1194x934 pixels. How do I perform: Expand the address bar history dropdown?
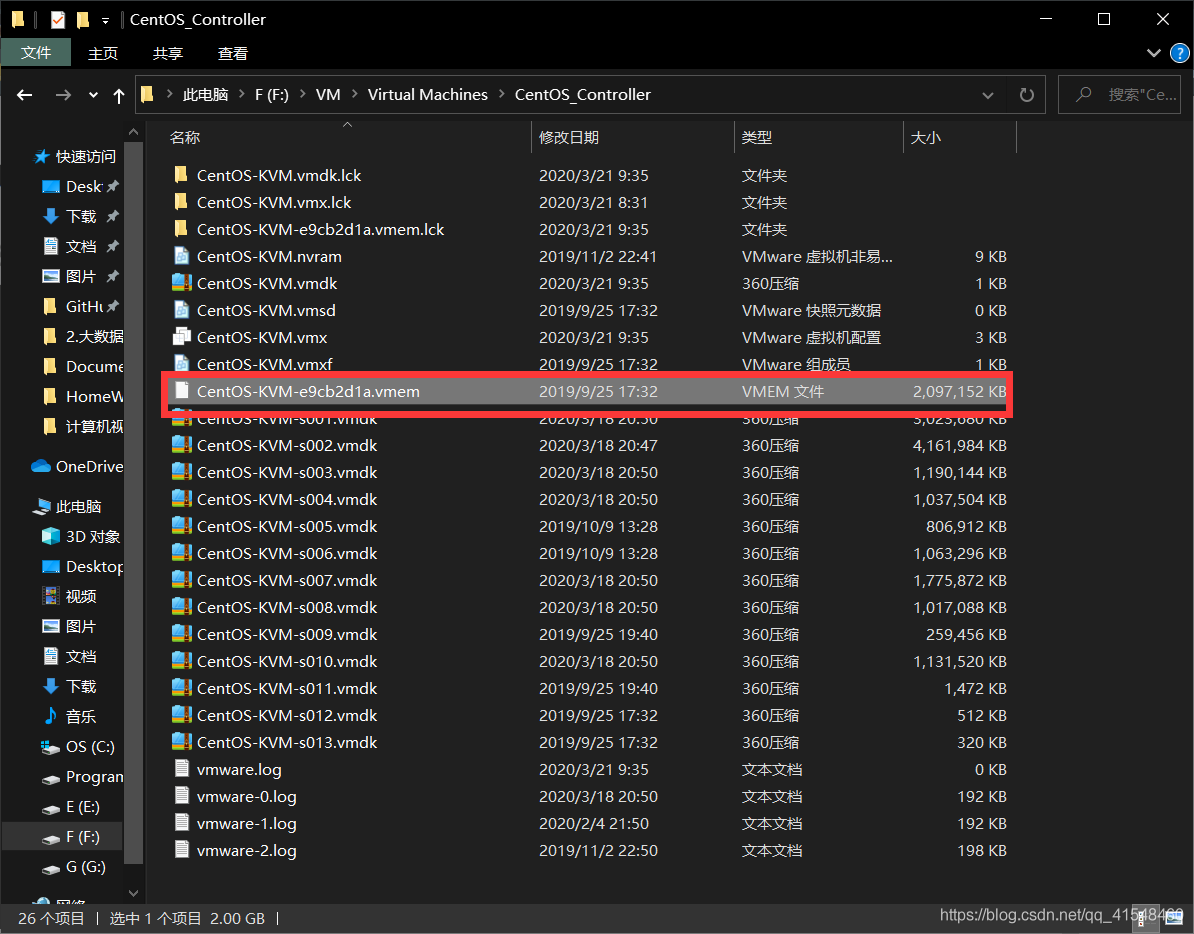click(988, 96)
